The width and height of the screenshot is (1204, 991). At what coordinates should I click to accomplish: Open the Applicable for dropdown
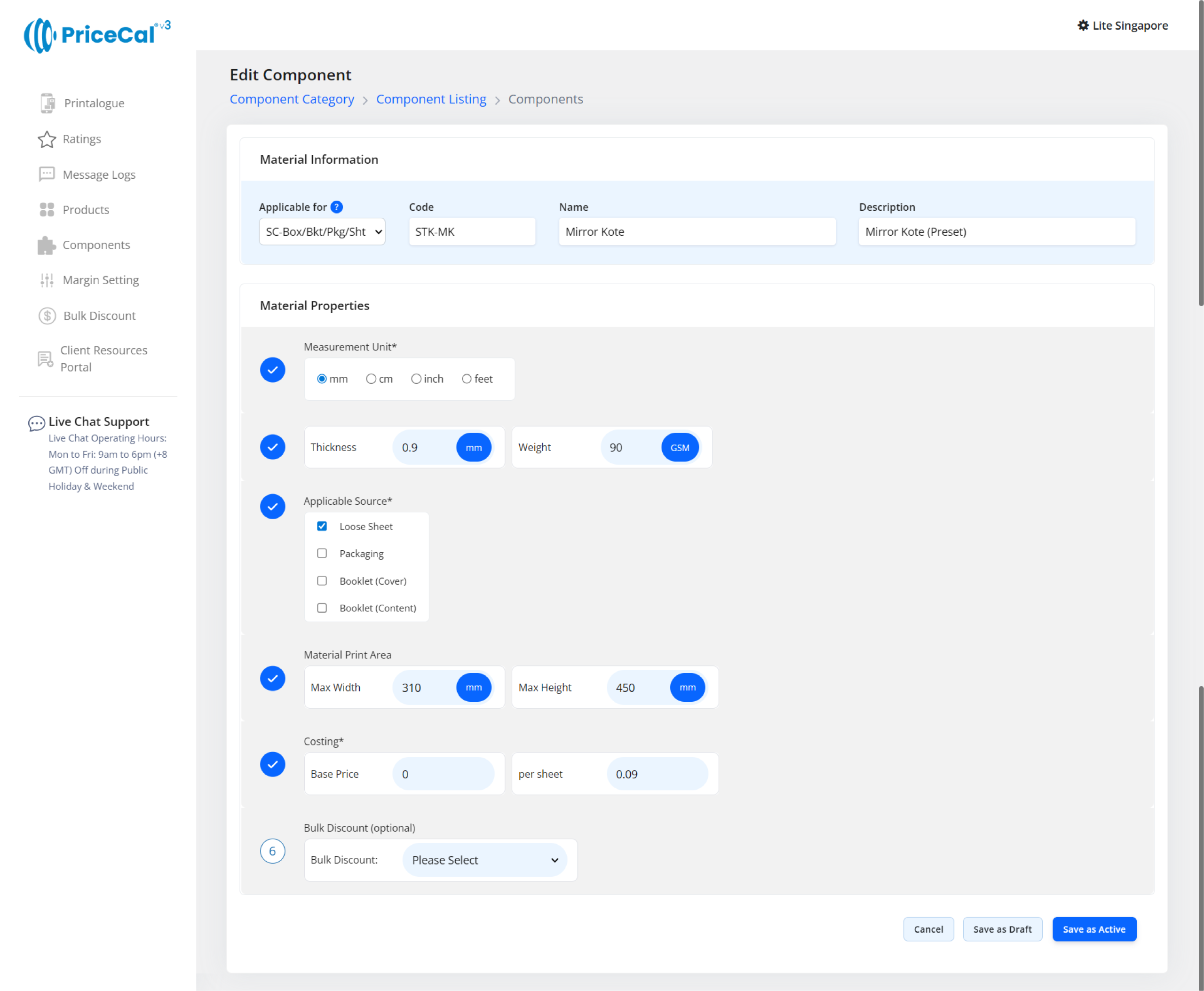322,232
